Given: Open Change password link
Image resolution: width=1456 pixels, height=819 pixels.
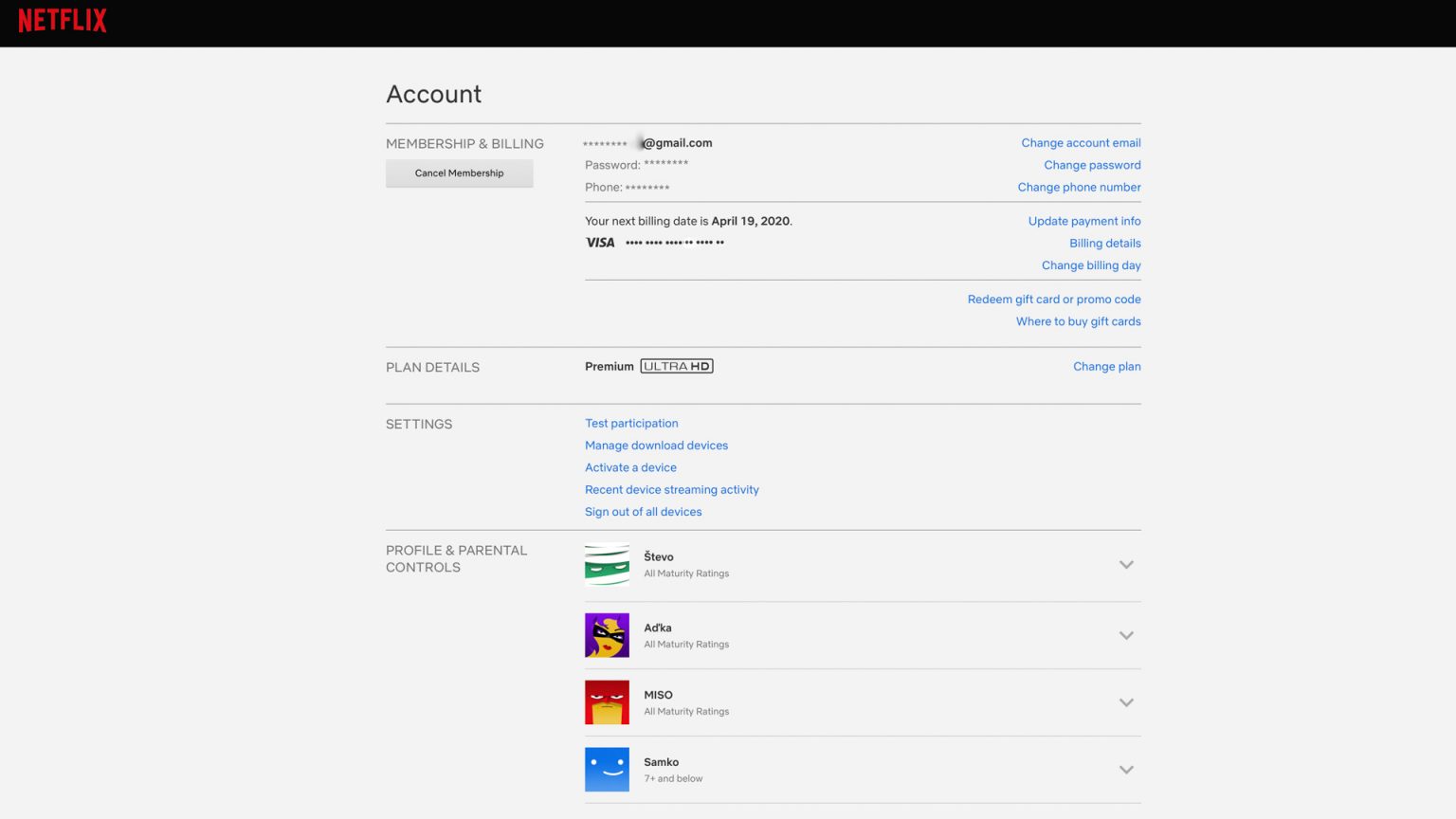Looking at the screenshot, I should (x=1092, y=165).
